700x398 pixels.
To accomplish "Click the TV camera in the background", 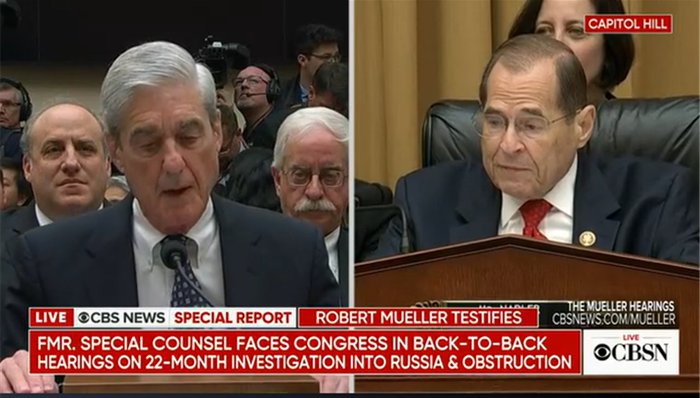I will pyautogui.click(x=223, y=60).
